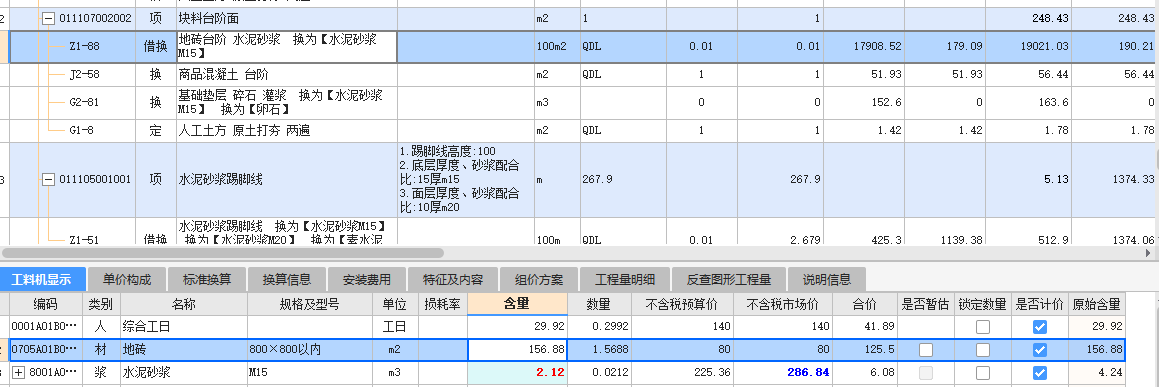Toggle 锁定数量 checkbox for 地砖 row
The image size is (1159, 387).
pyautogui.click(x=982, y=349)
